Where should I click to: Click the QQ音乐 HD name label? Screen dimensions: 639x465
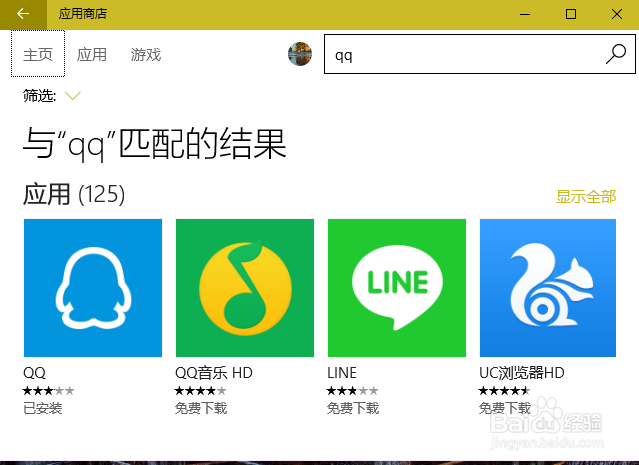point(214,372)
